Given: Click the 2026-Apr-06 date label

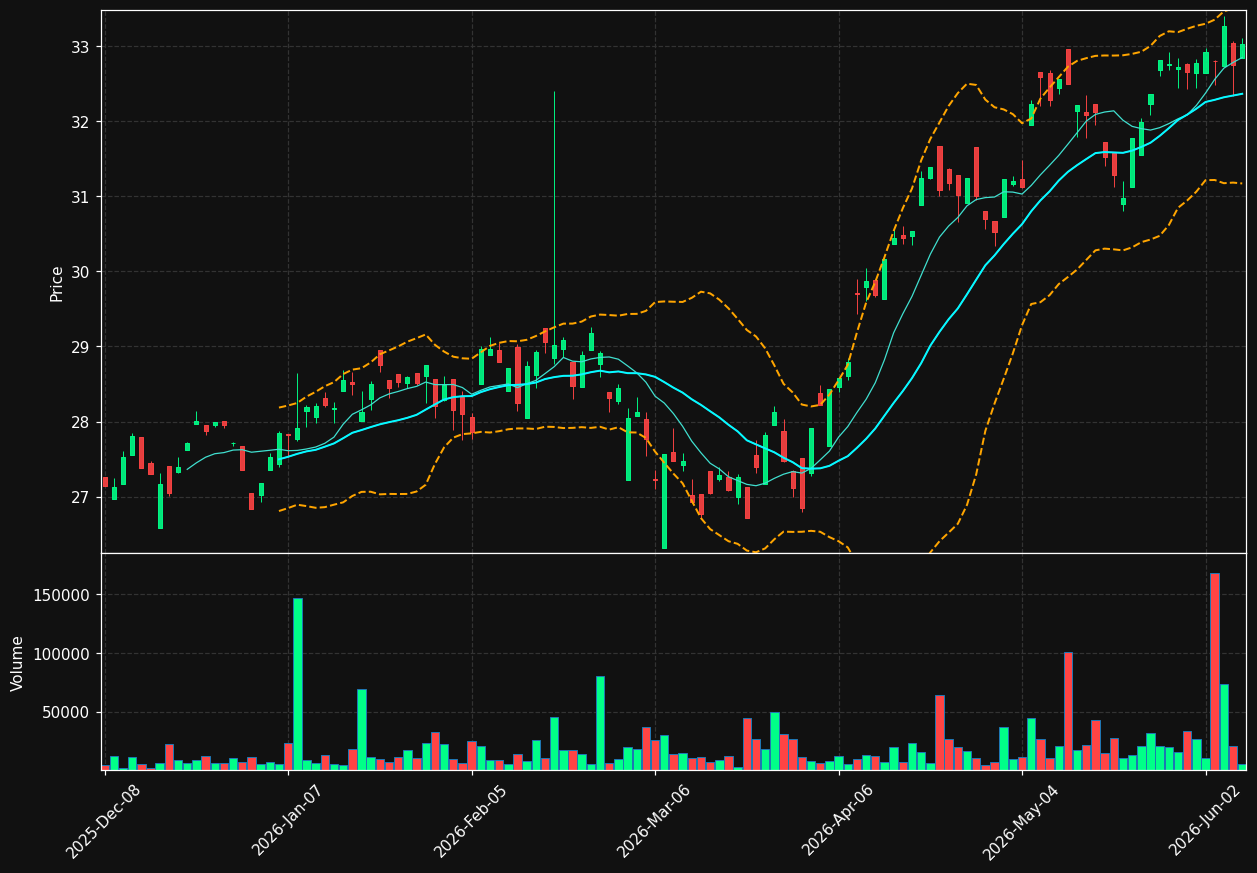Looking at the screenshot, I should click(x=838, y=821).
